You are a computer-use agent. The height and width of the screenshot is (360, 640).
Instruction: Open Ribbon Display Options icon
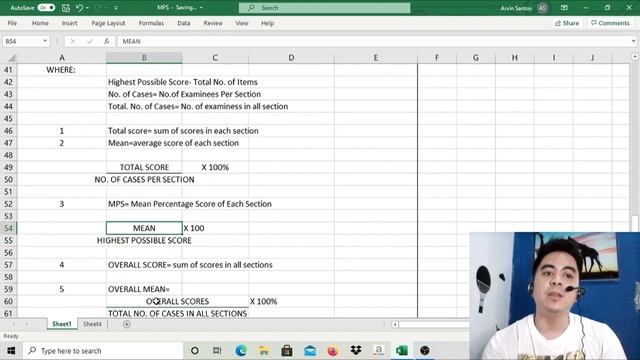pyautogui.click(x=564, y=7)
